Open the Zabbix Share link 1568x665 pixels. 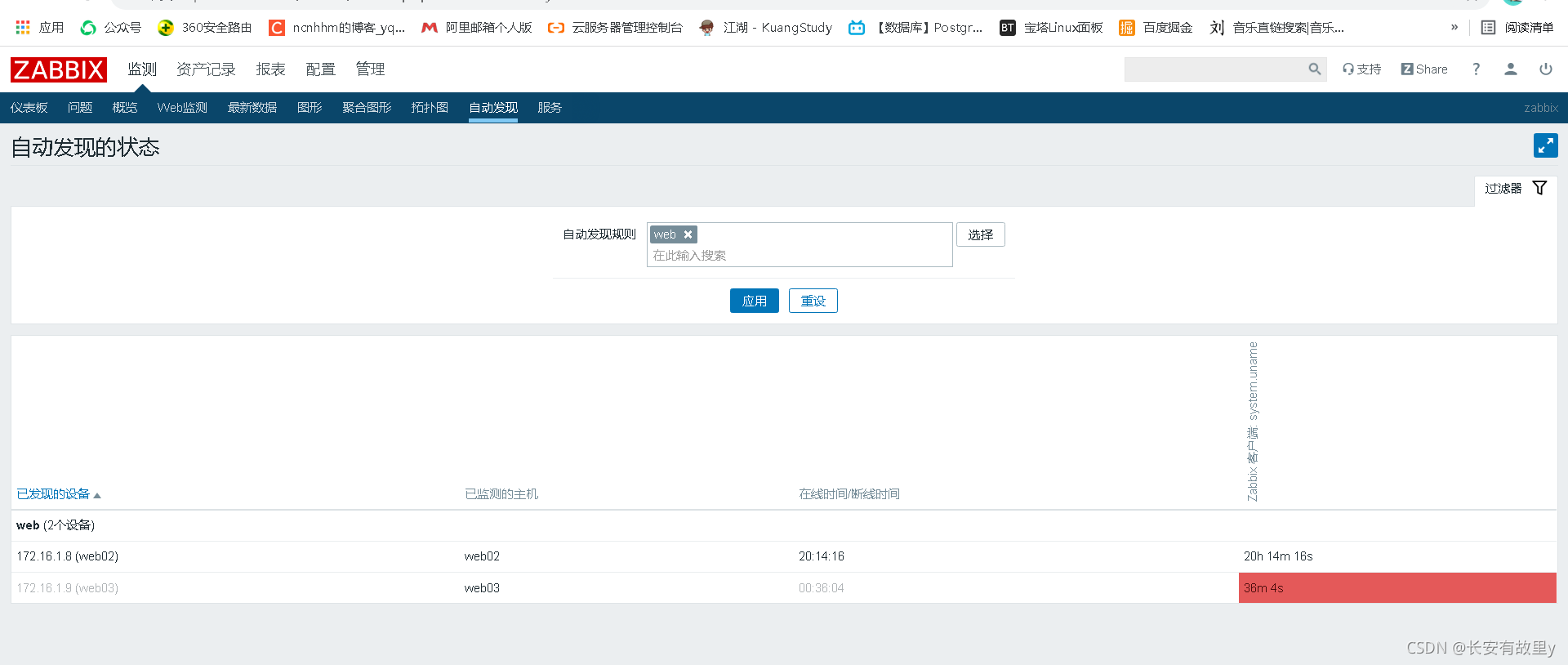(x=1424, y=69)
